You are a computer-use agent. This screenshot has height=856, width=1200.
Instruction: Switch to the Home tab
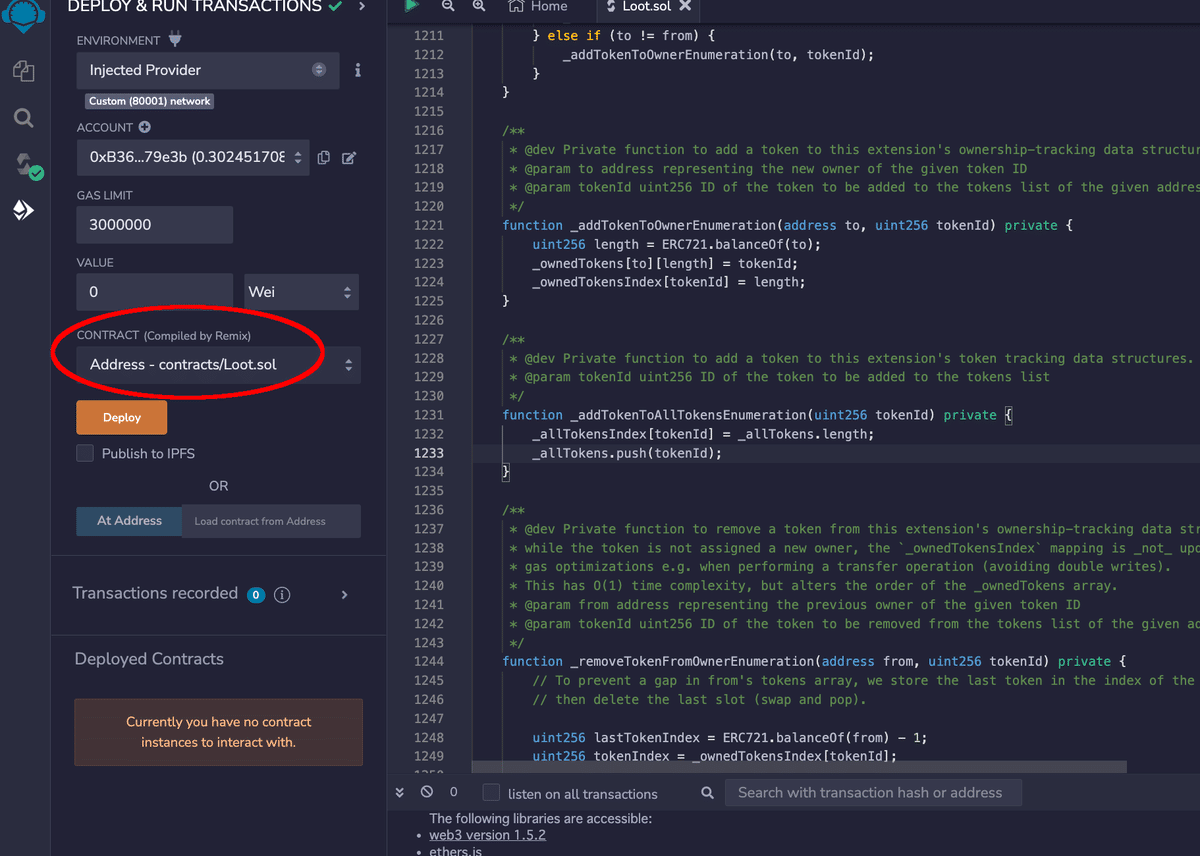click(538, 6)
